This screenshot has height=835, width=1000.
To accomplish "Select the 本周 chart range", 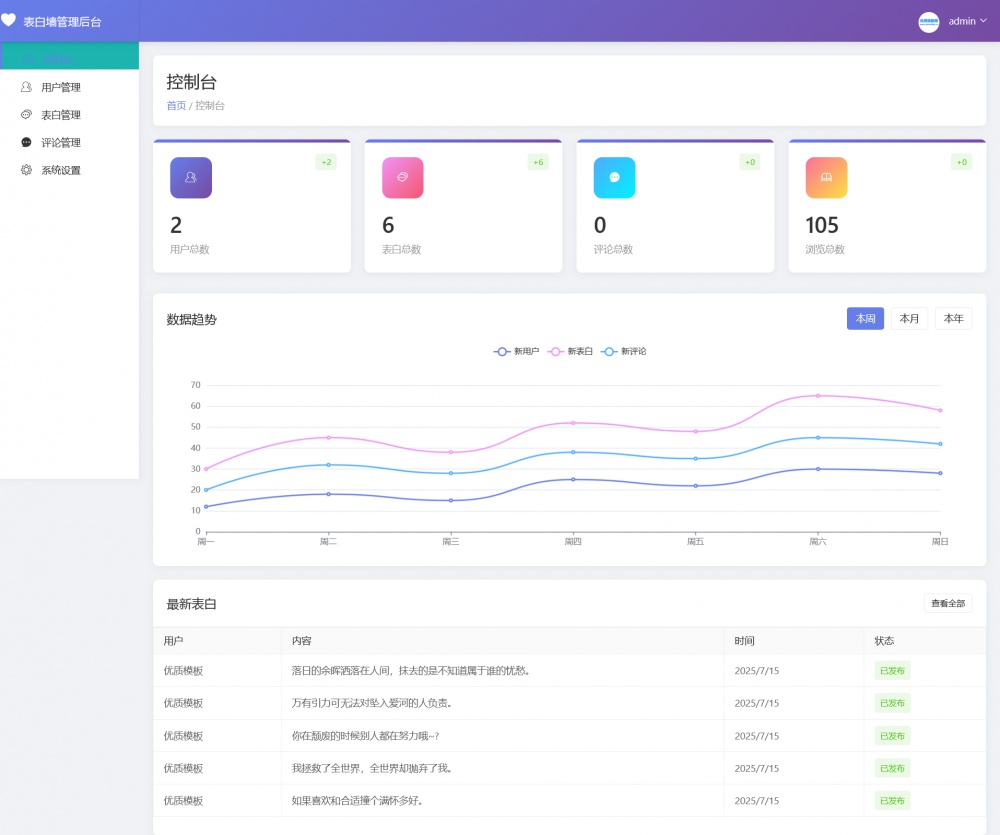I will [865, 319].
